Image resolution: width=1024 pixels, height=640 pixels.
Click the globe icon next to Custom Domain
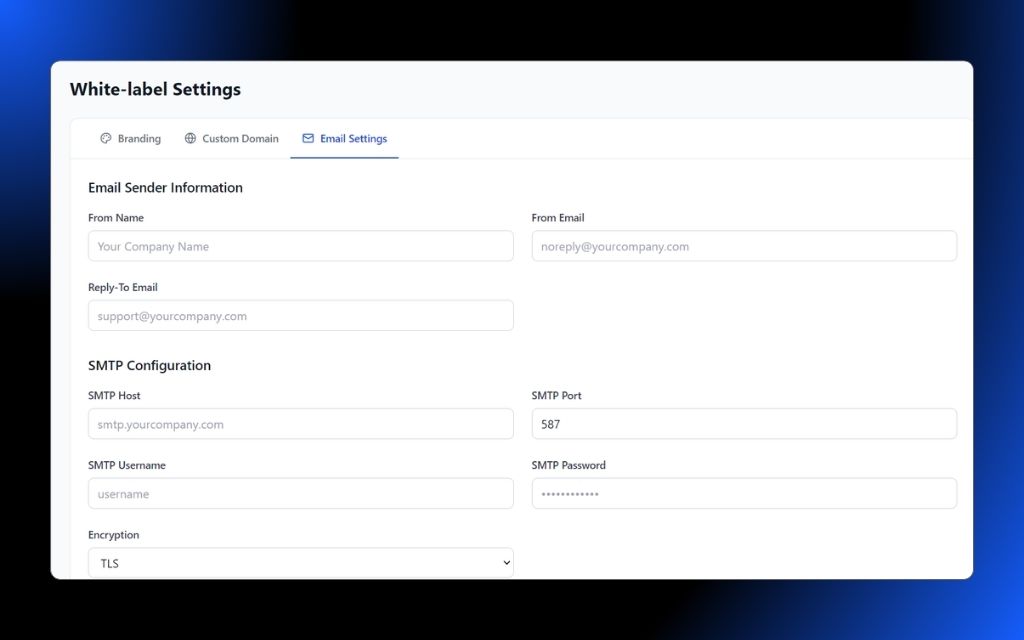coord(189,138)
